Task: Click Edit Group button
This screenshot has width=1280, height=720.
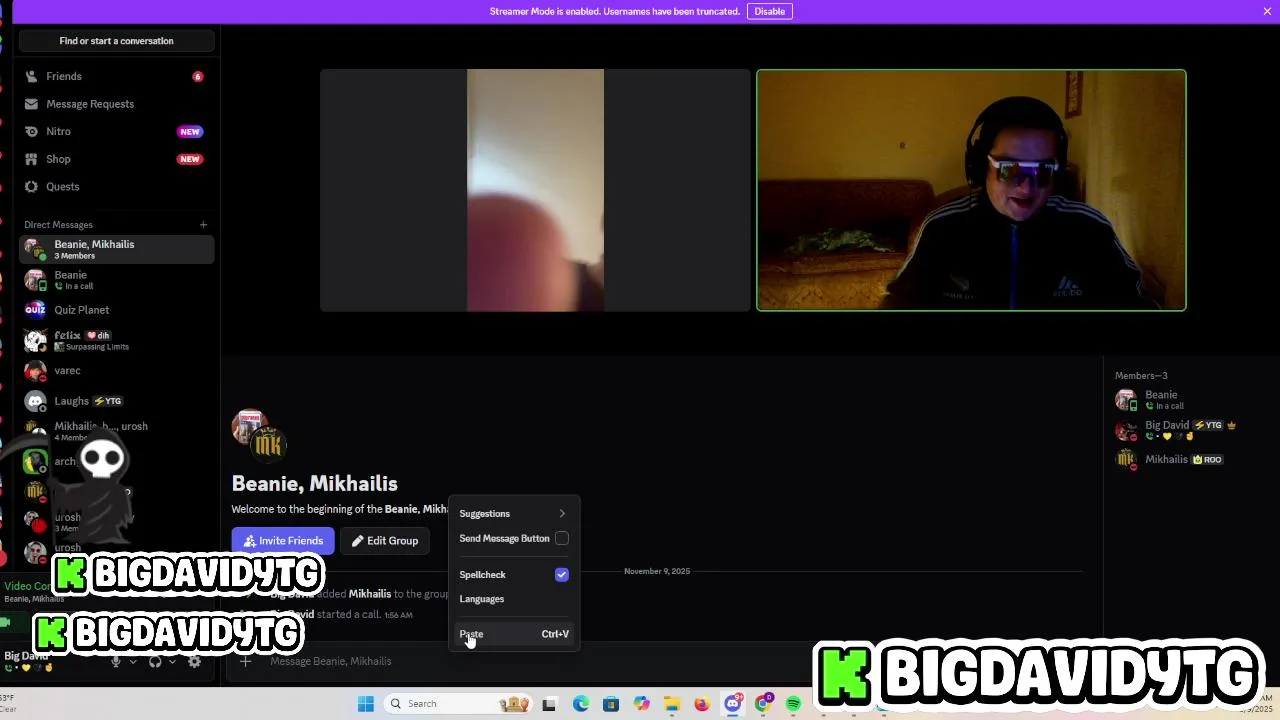Action: [x=385, y=541]
